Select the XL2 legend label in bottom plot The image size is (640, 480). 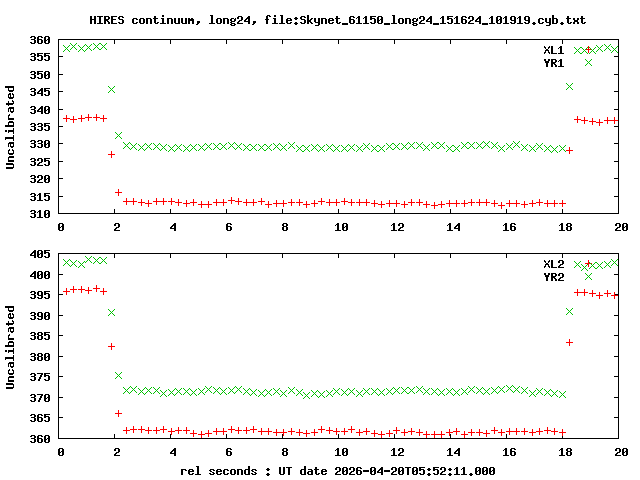pos(553,264)
